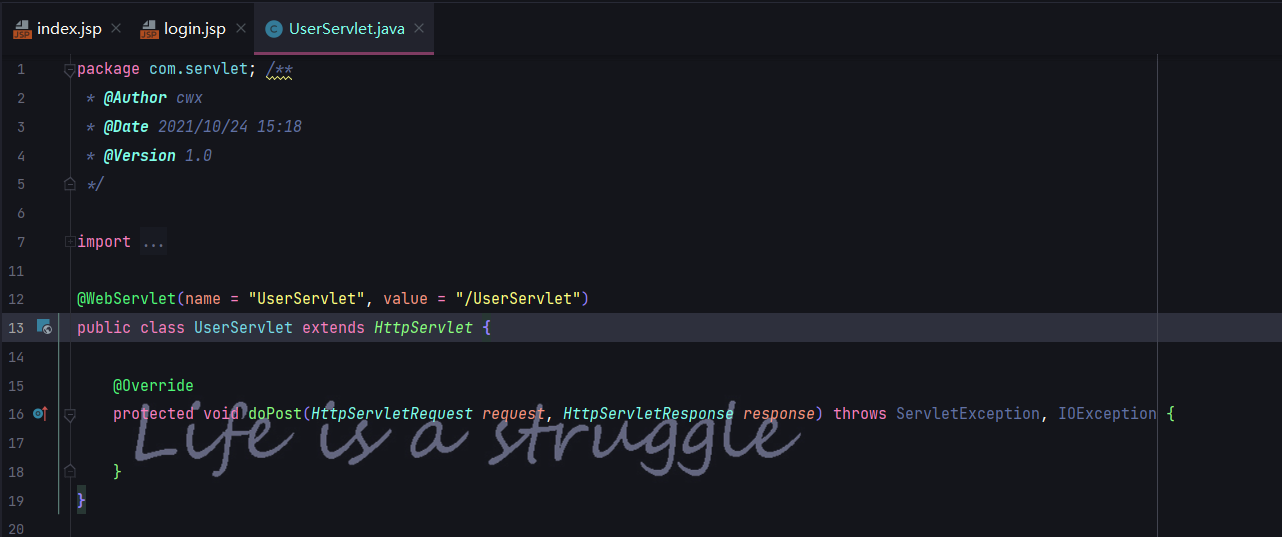Click the @Date 2021/10/24 15:18 comment
The image size is (1282, 537).
click(193, 127)
